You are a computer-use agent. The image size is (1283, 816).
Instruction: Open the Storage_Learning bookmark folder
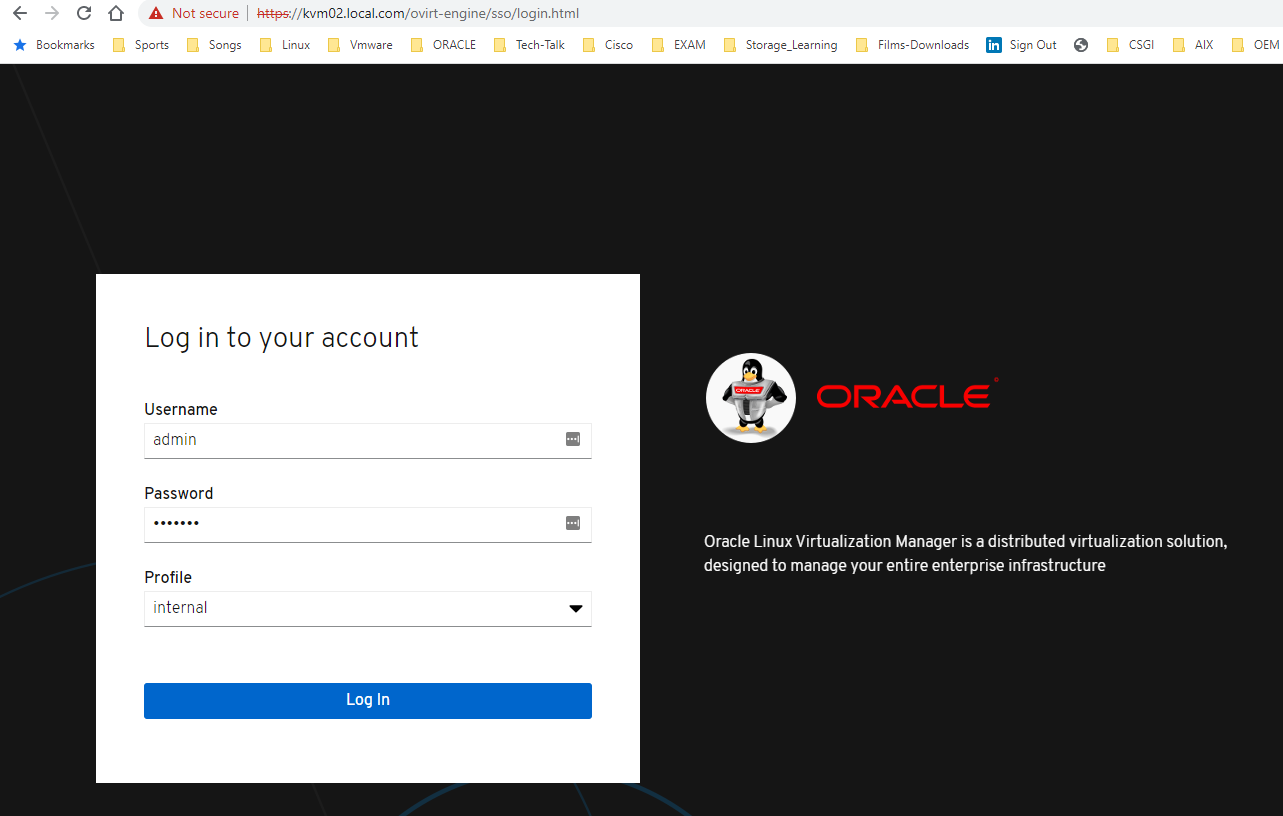(780, 45)
